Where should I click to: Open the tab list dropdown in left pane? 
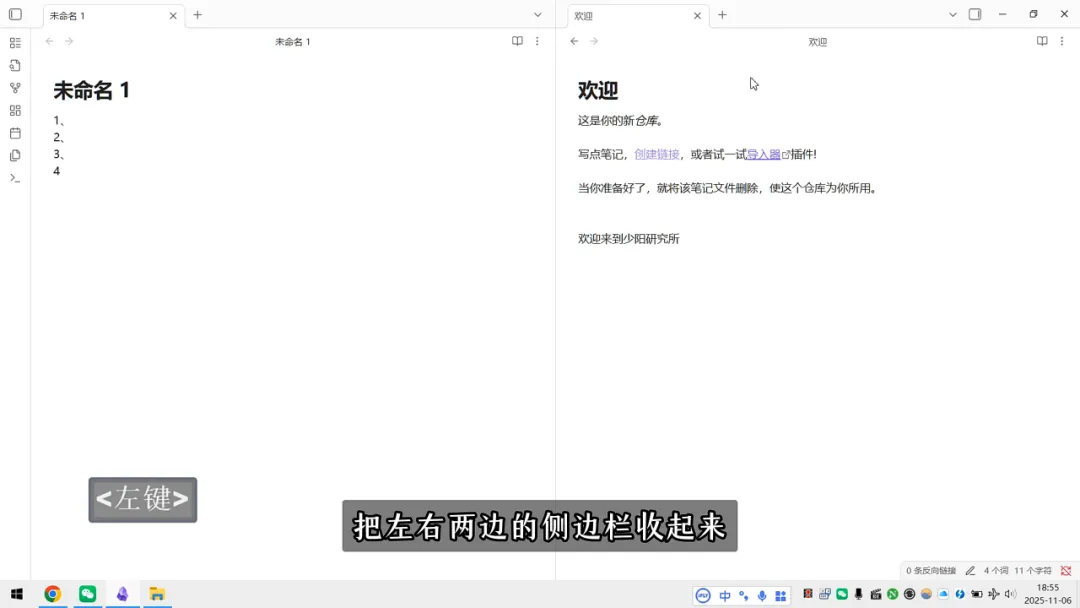click(537, 14)
